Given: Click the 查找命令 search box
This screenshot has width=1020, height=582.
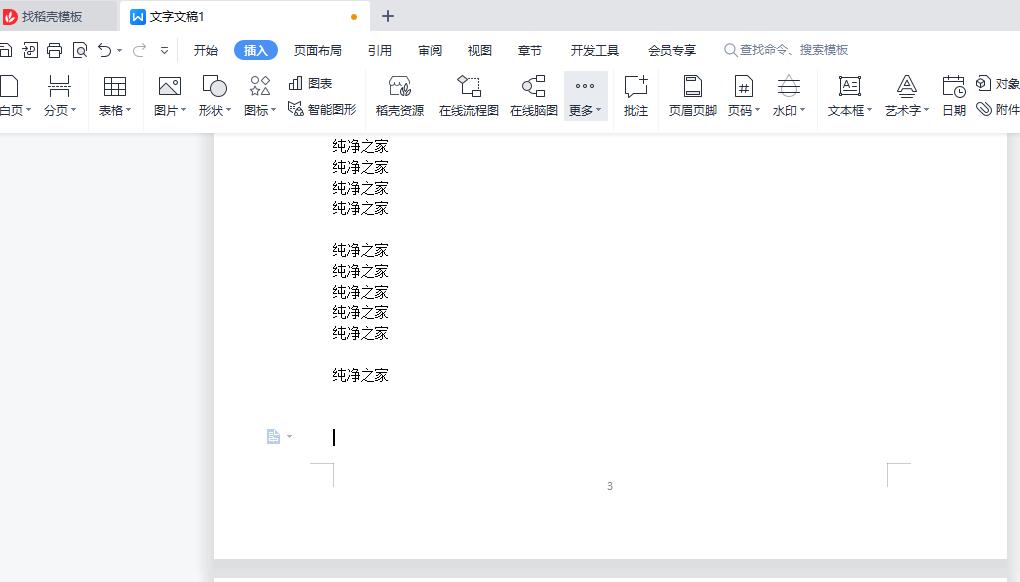Looking at the screenshot, I should 793,50.
